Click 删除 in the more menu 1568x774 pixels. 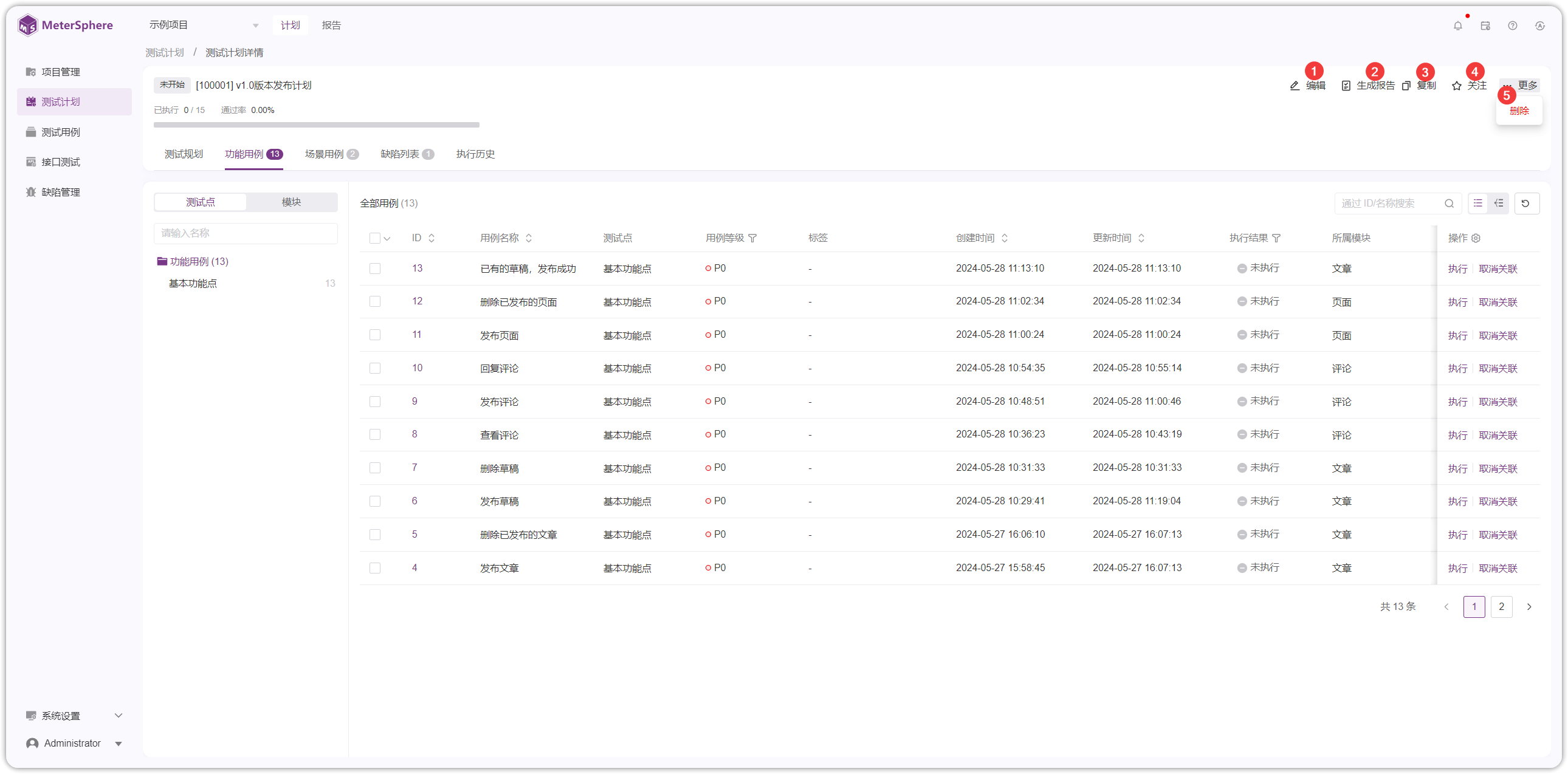[x=1519, y=111]
